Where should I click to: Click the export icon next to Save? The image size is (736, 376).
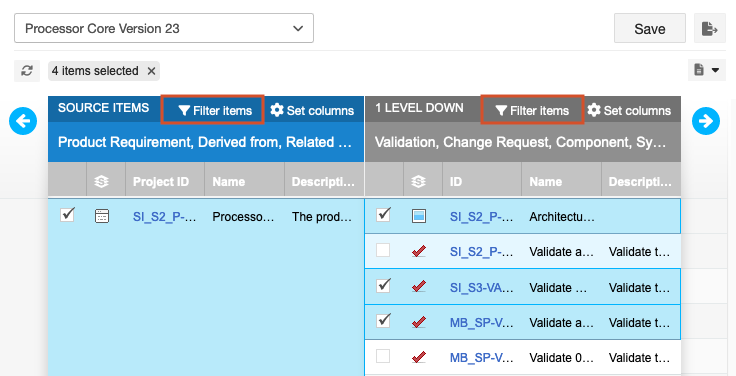click(x=710, y=29)
